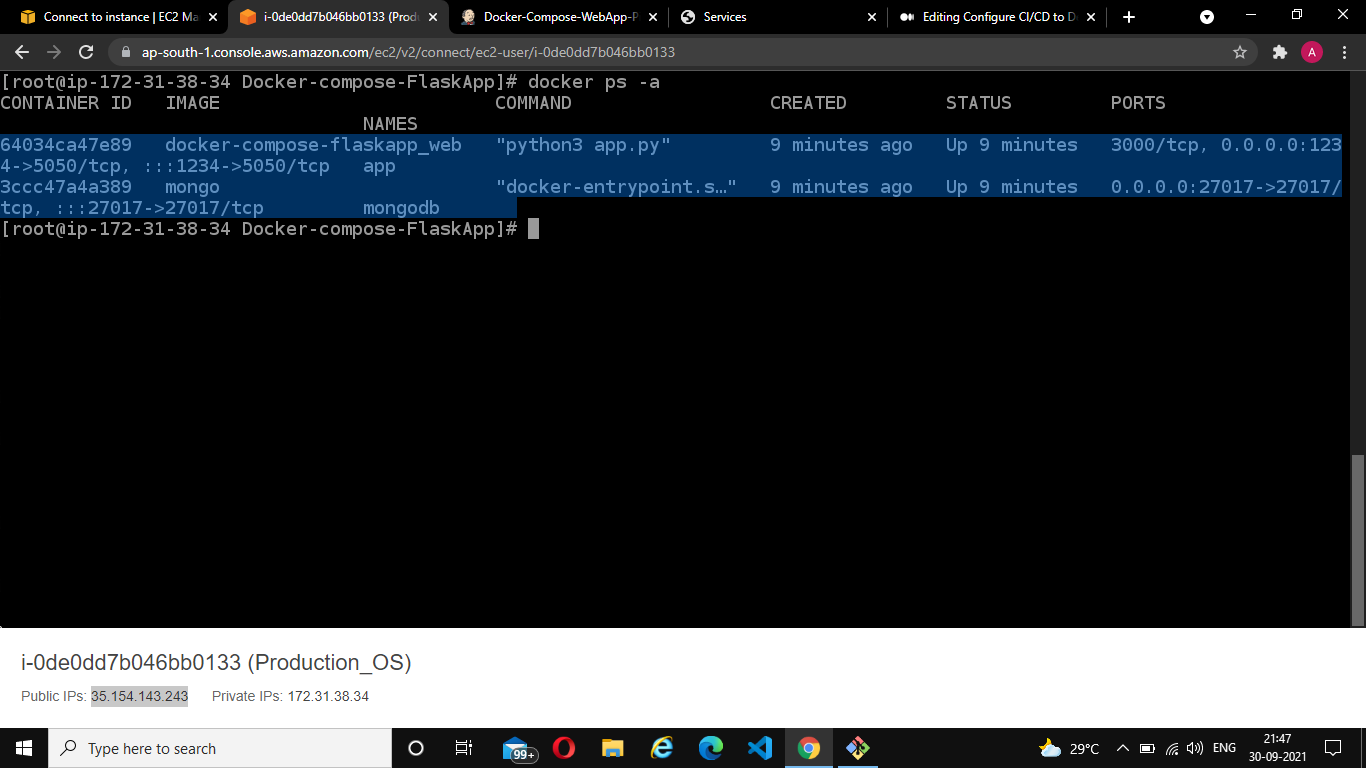Open a new tab with the plus icon
Viewport: 1366px width, 768px height.
[1127, 16]
